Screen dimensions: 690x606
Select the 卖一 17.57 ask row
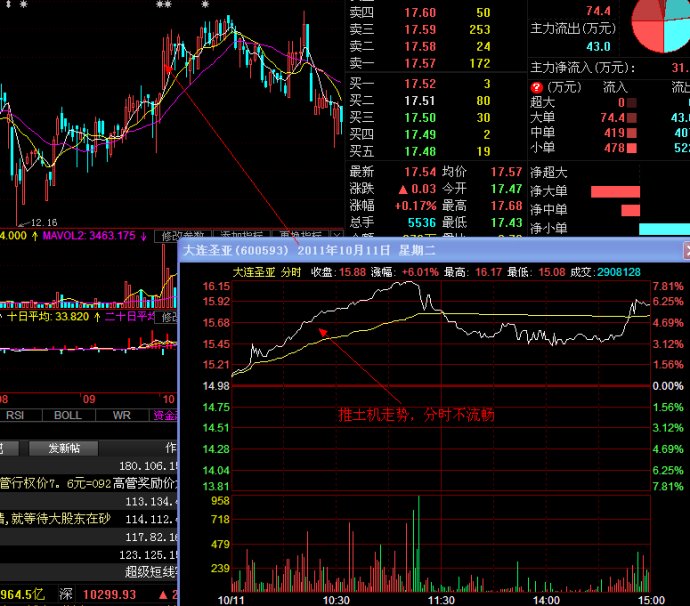420,63
